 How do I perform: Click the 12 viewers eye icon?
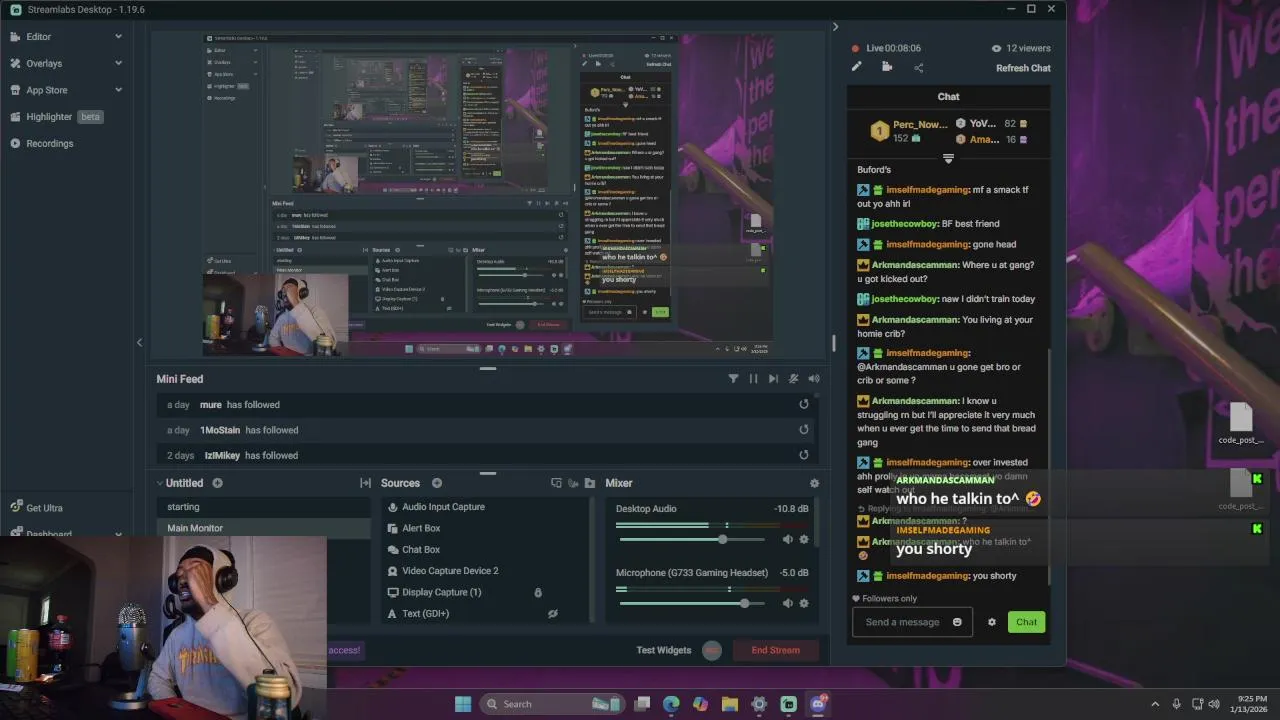tap(996, 48)
